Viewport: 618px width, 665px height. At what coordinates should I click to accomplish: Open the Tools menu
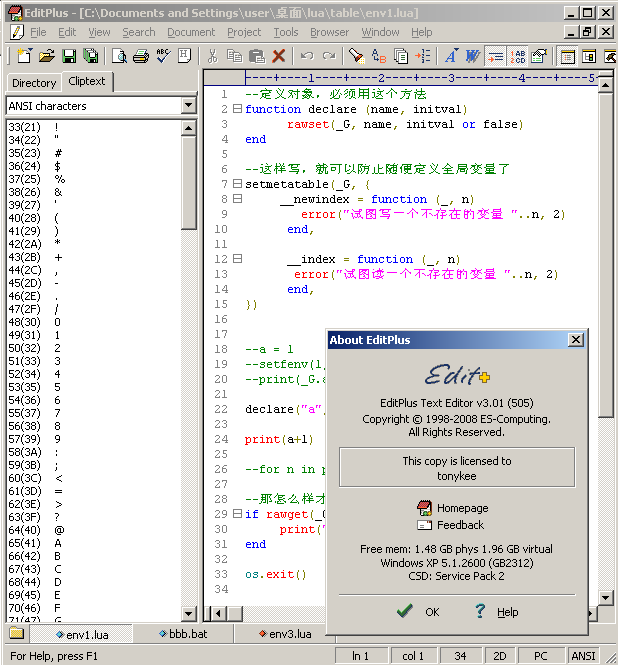click(x=285, y=32)
